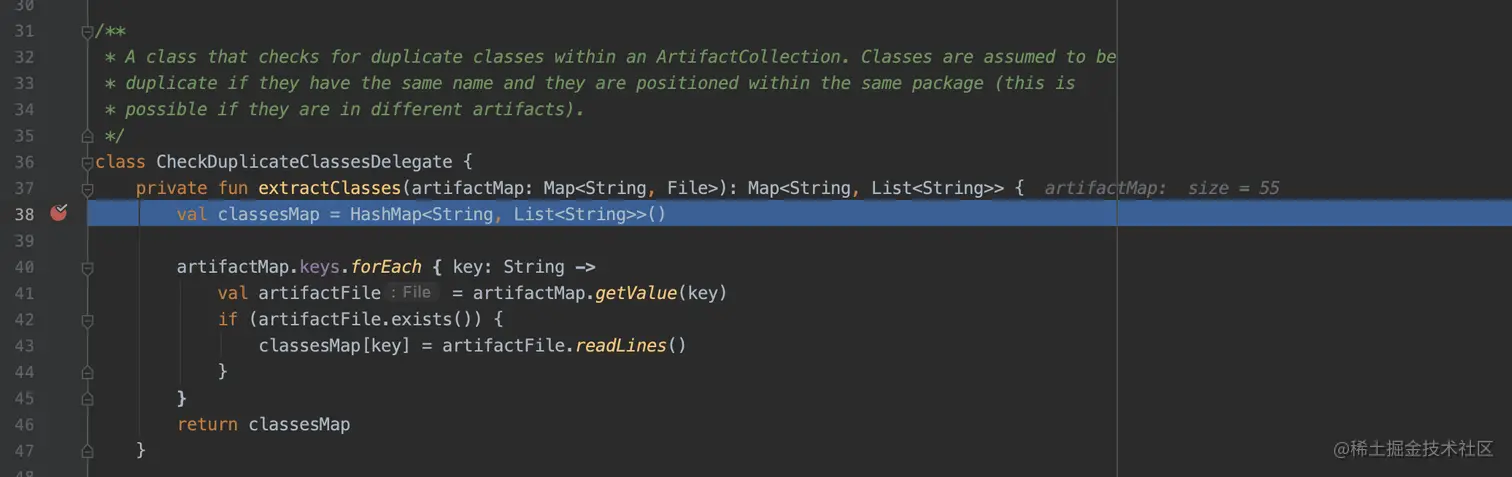The height and width of the screenshot is (477, 1512).
Task: Click the fold end marker on line 35
Action: point(88,136)
